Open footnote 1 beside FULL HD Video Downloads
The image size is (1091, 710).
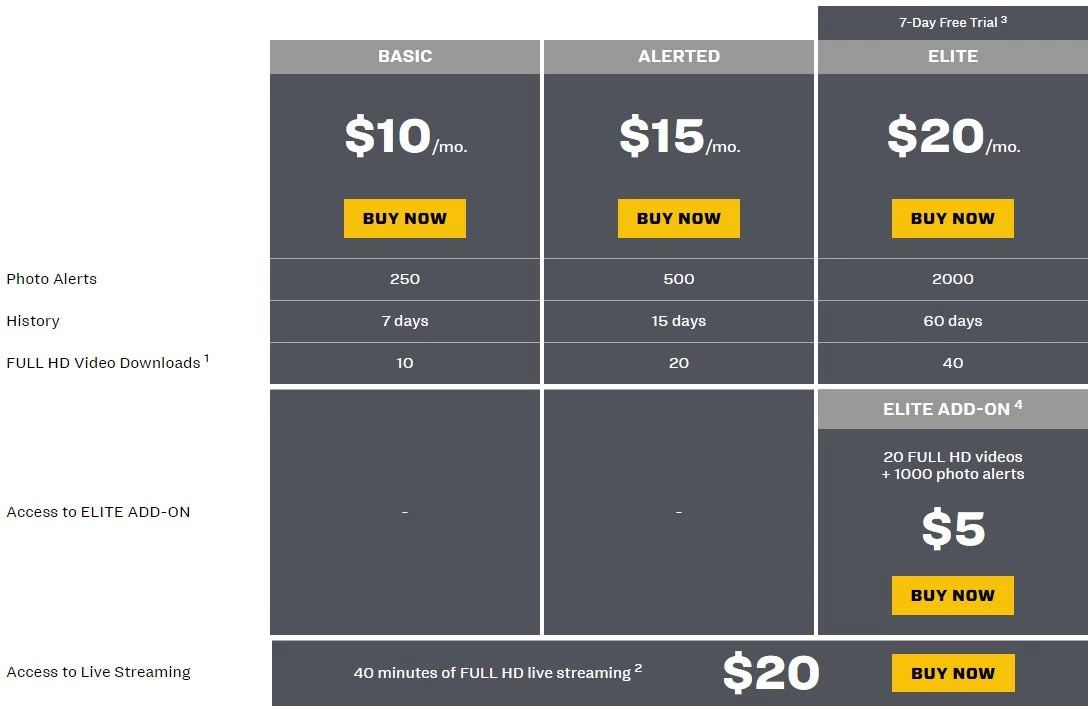tap(207, 358)
